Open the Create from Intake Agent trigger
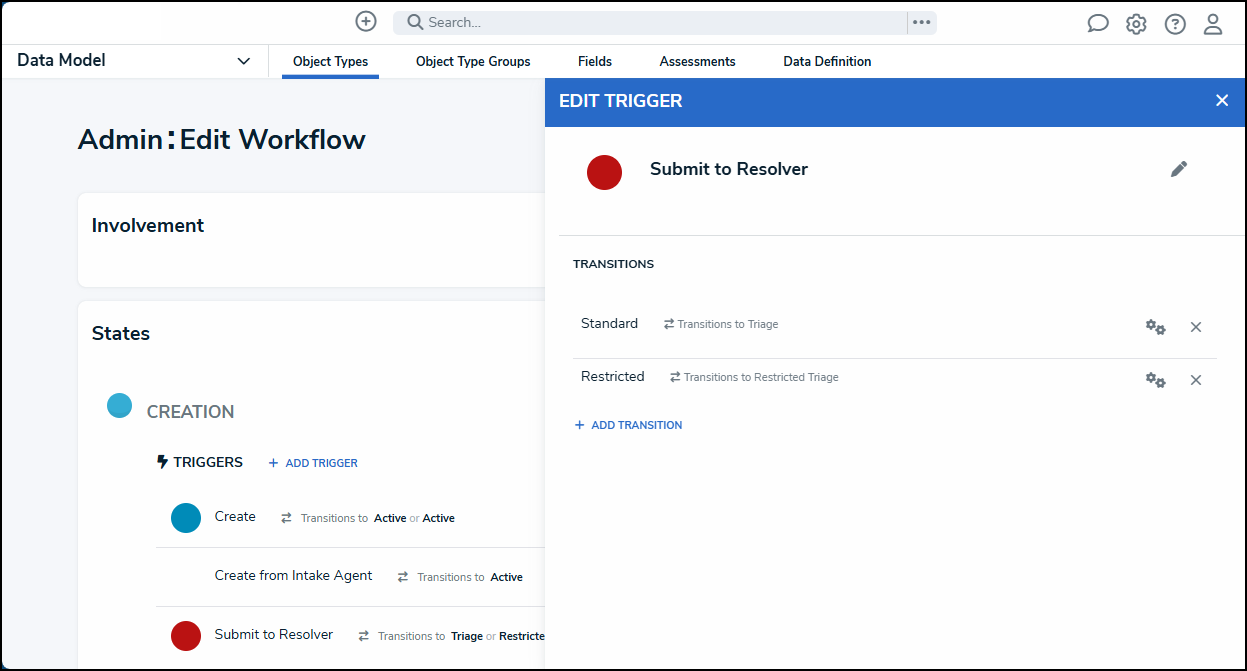The image size is (1247, 671). coord(294,576)
